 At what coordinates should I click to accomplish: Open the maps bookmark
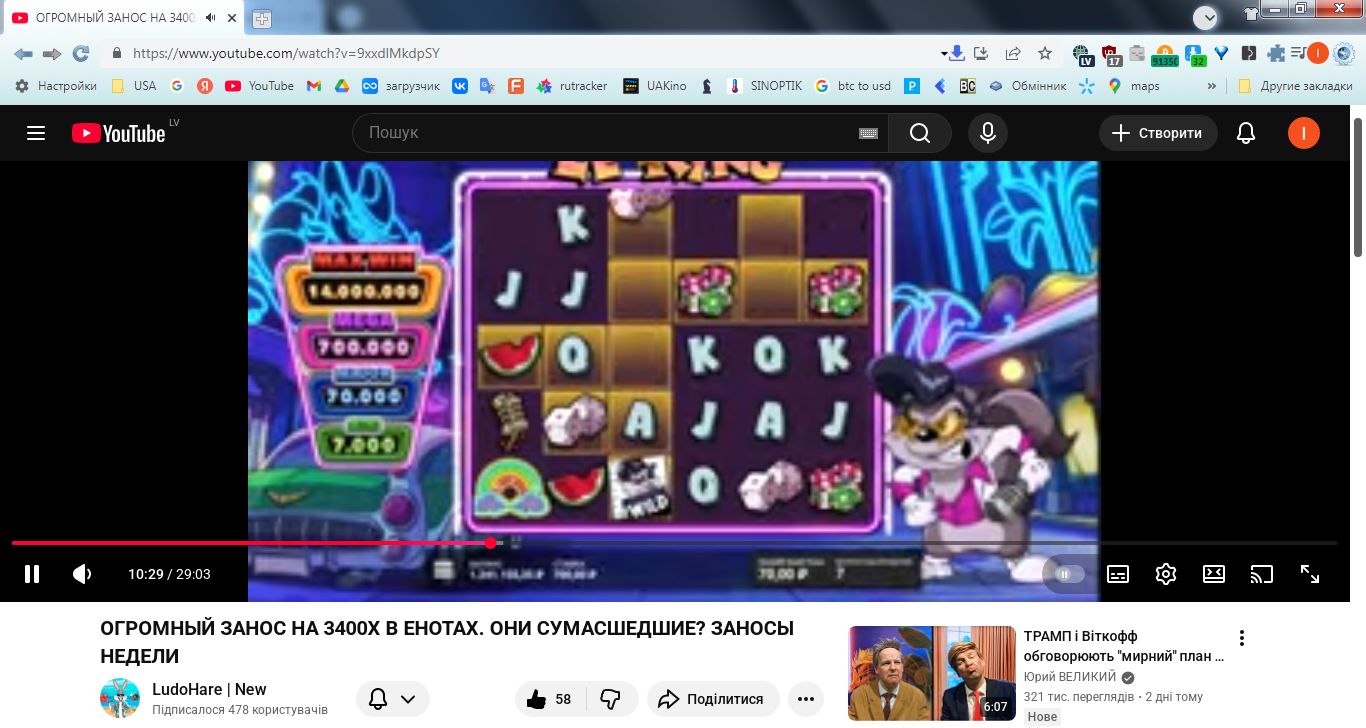click(1134, 86)
